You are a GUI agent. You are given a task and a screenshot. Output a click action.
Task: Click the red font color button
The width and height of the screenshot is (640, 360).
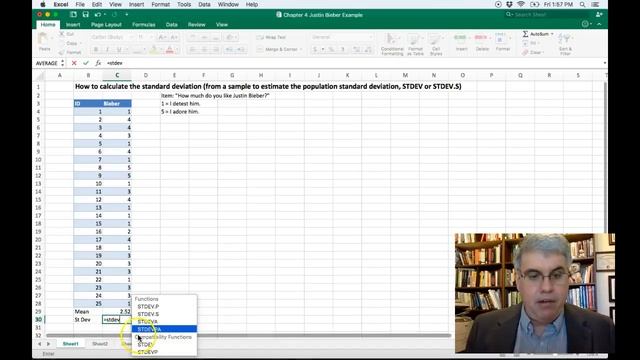click(169, 50)
